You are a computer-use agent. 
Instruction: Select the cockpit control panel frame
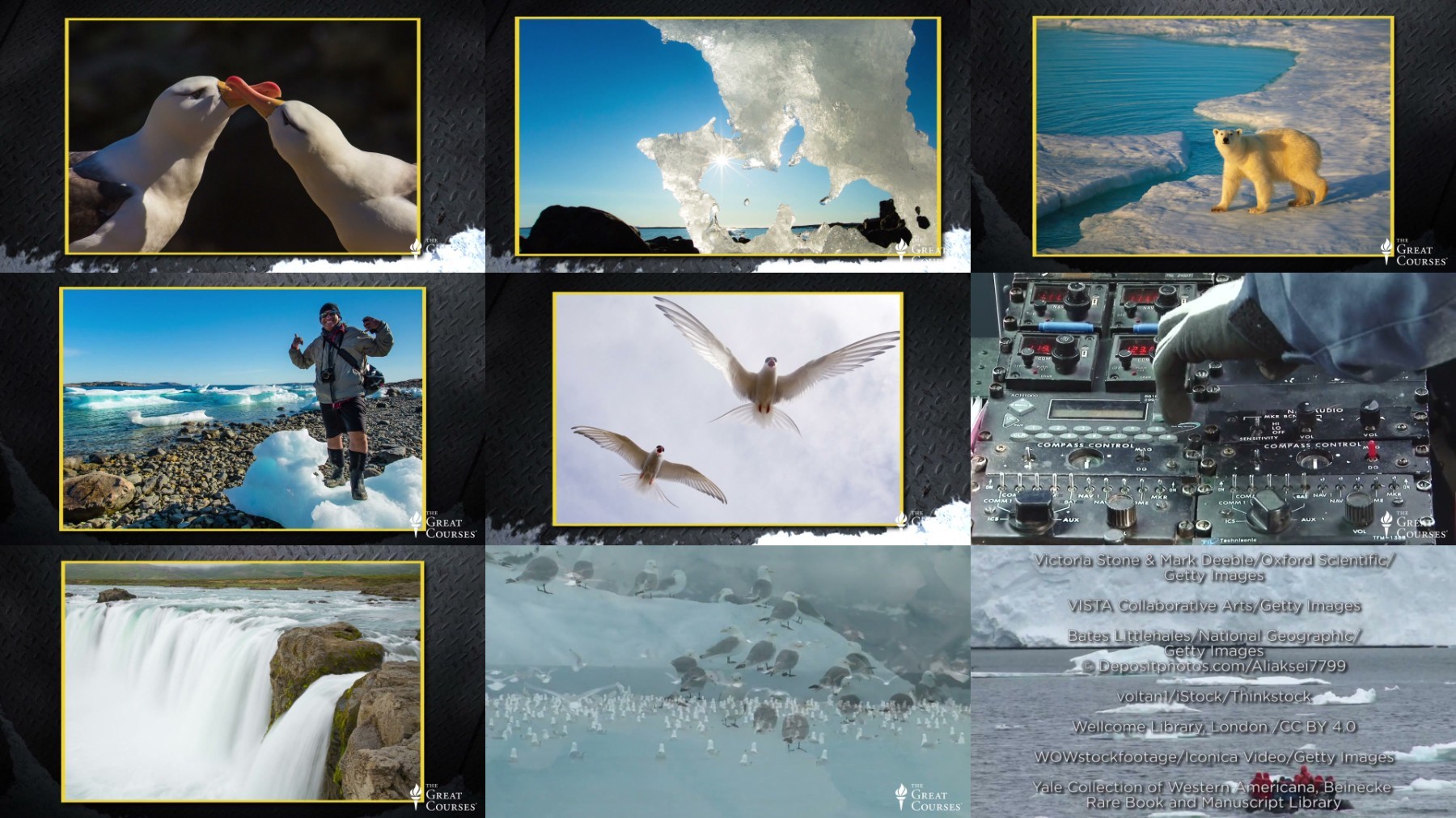(1213, 409)
